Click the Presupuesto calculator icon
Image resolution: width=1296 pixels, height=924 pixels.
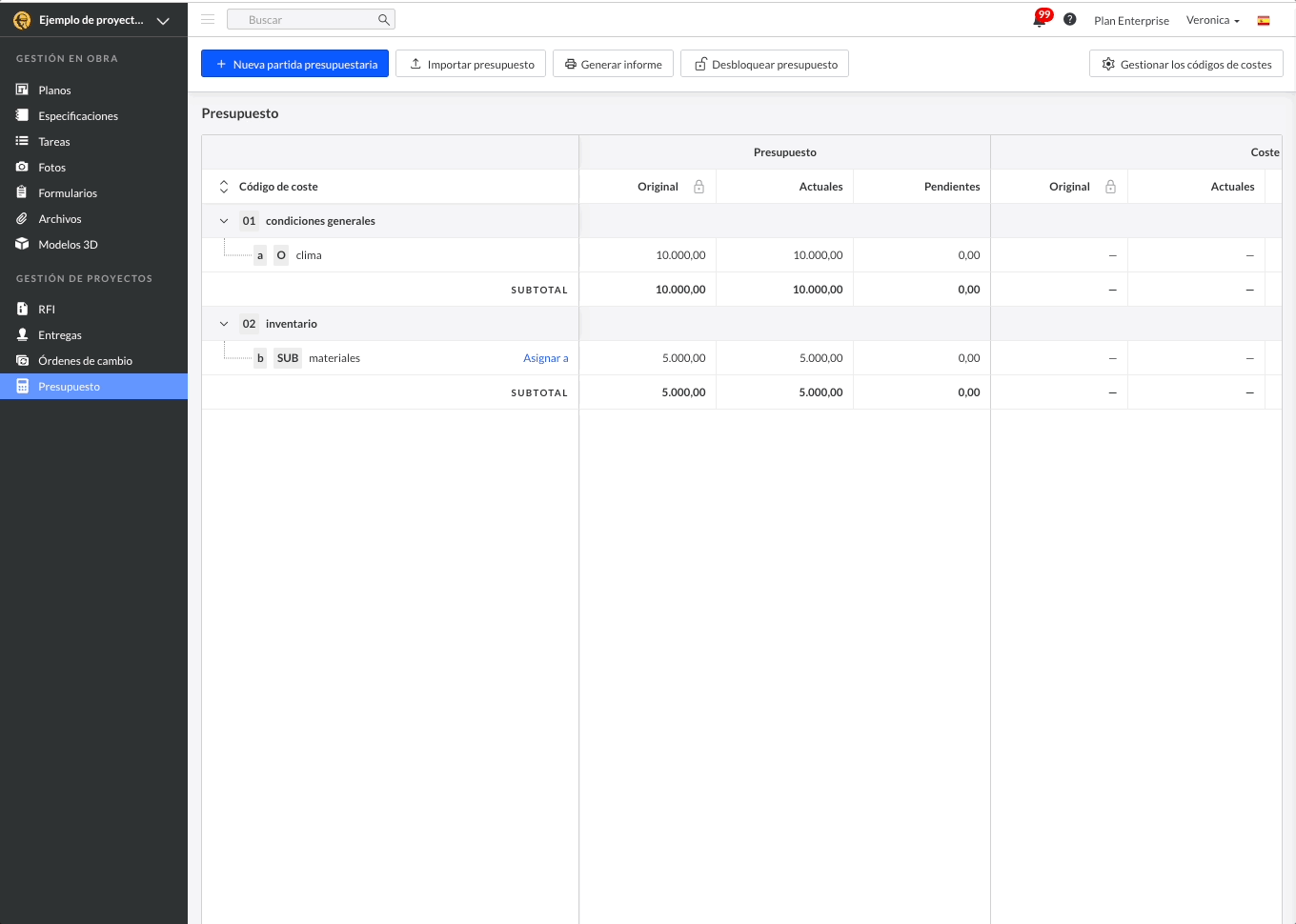point(22,386)
